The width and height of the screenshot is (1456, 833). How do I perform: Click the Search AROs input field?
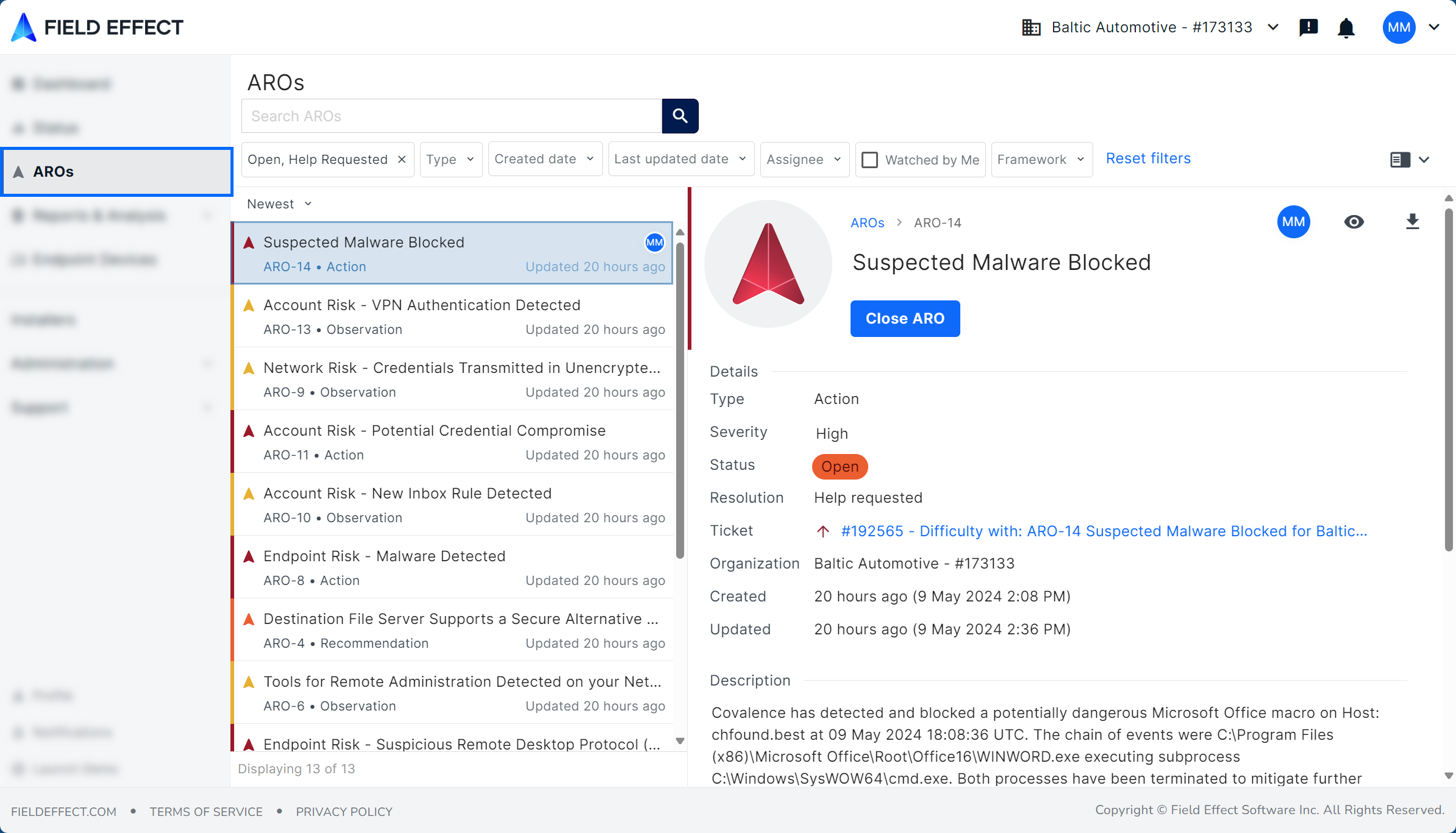pyautogui.click(x=451, y=116)
